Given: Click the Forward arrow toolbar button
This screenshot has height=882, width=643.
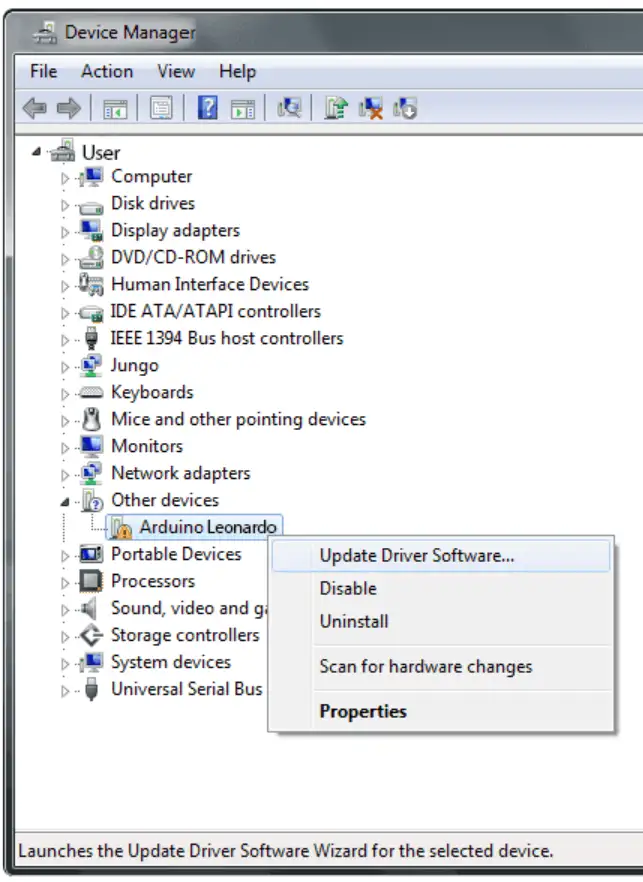Looking at the screenshot, I should pos(68,108).
